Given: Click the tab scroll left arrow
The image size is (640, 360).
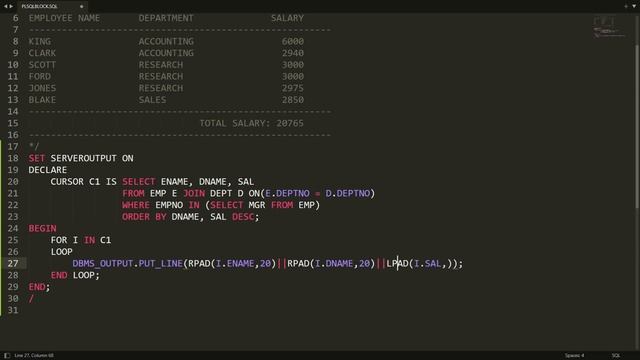Looking at the screenshot, I should tap(5, 6).
